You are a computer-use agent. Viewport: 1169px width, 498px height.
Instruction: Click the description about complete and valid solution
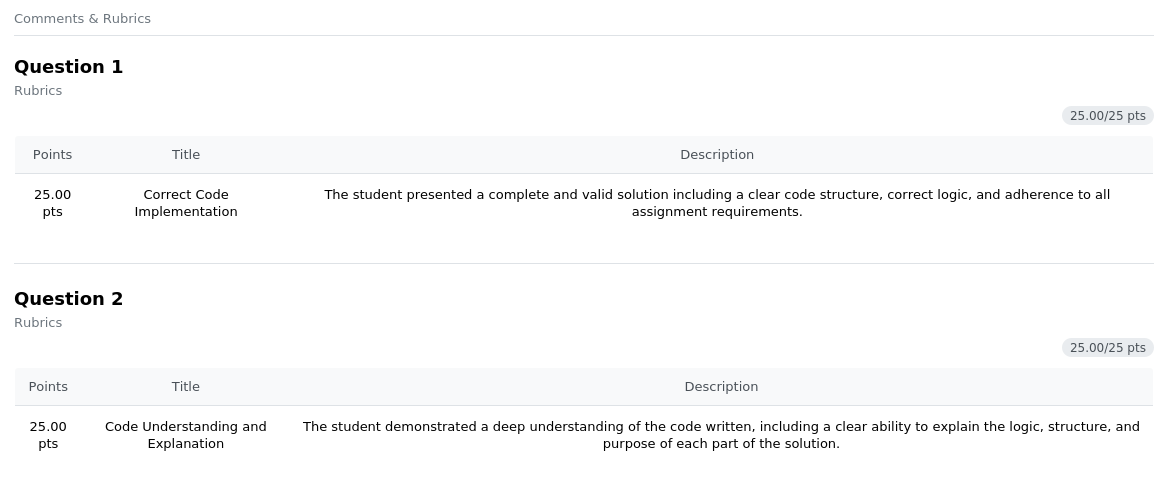point(717,203)
